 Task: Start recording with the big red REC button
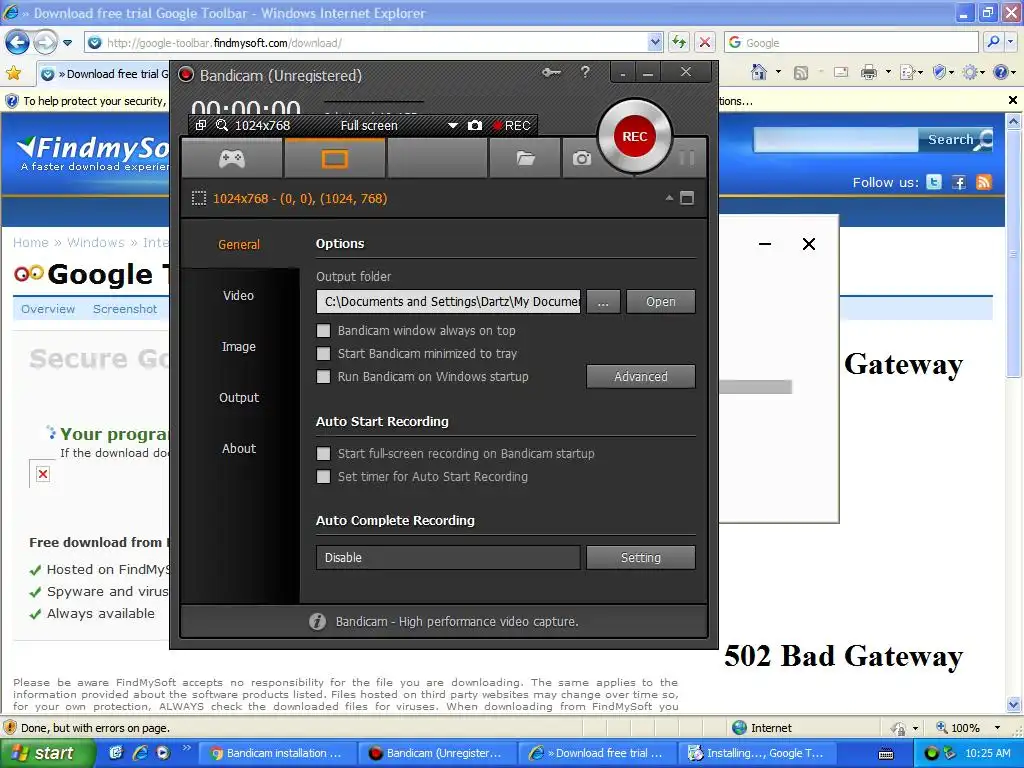coord(634,136)
